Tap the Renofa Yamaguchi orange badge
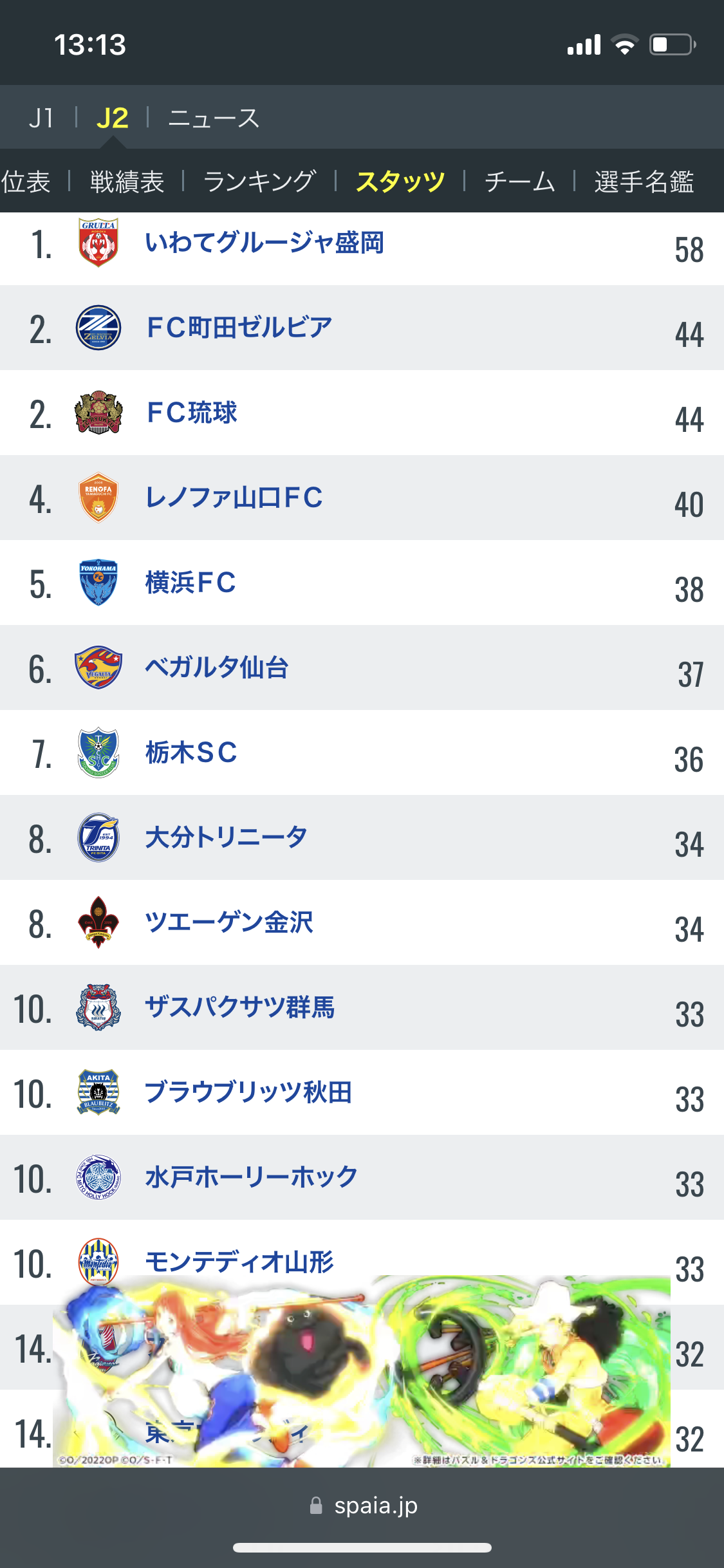Image resolution: width=724 pixels, height=1568 pixels. click(x=98, y=498)
